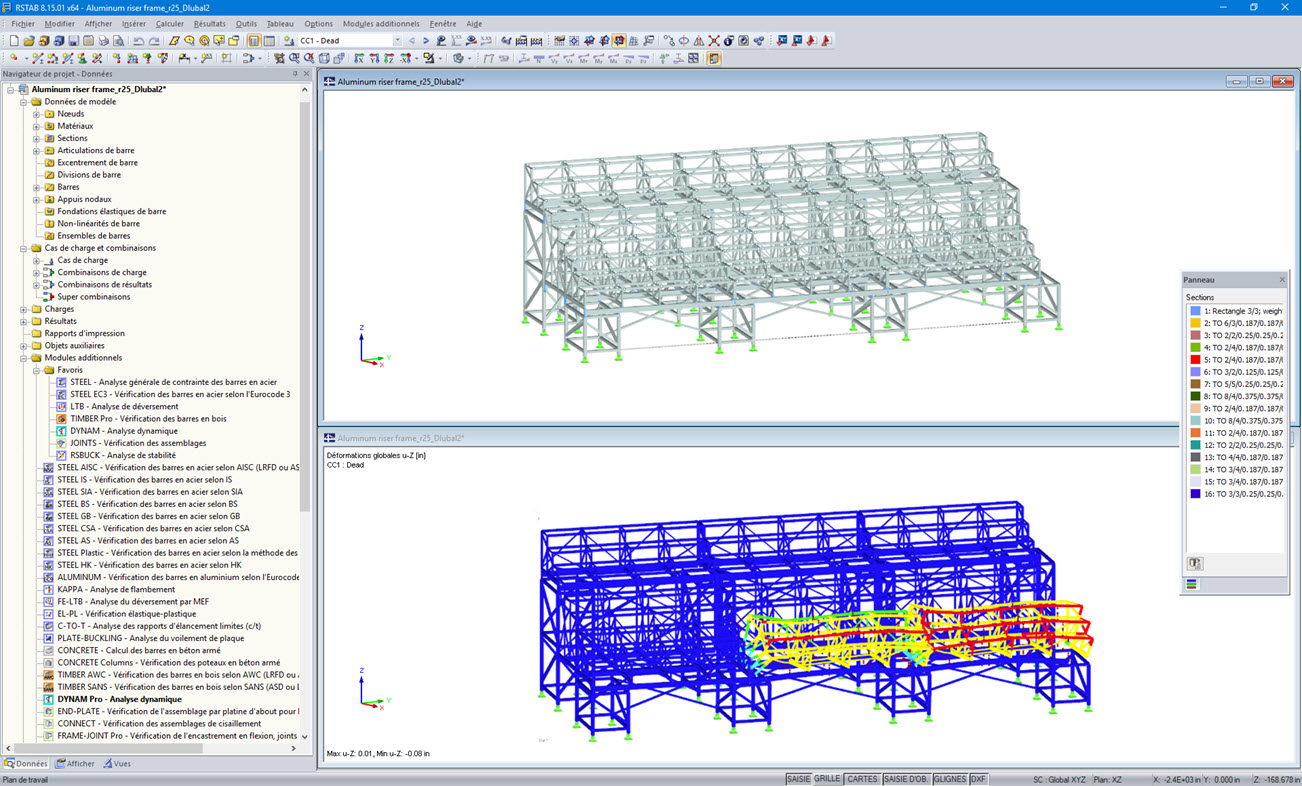Open the Calculer menu

pyautogui.click(x=170, y=24)
